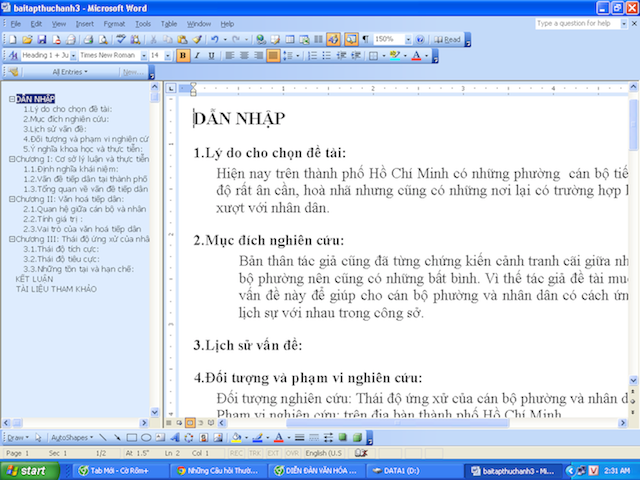This screenshot has width=640, height=480.
Task: Create a new blank document
Action: [x=13, y=40]
